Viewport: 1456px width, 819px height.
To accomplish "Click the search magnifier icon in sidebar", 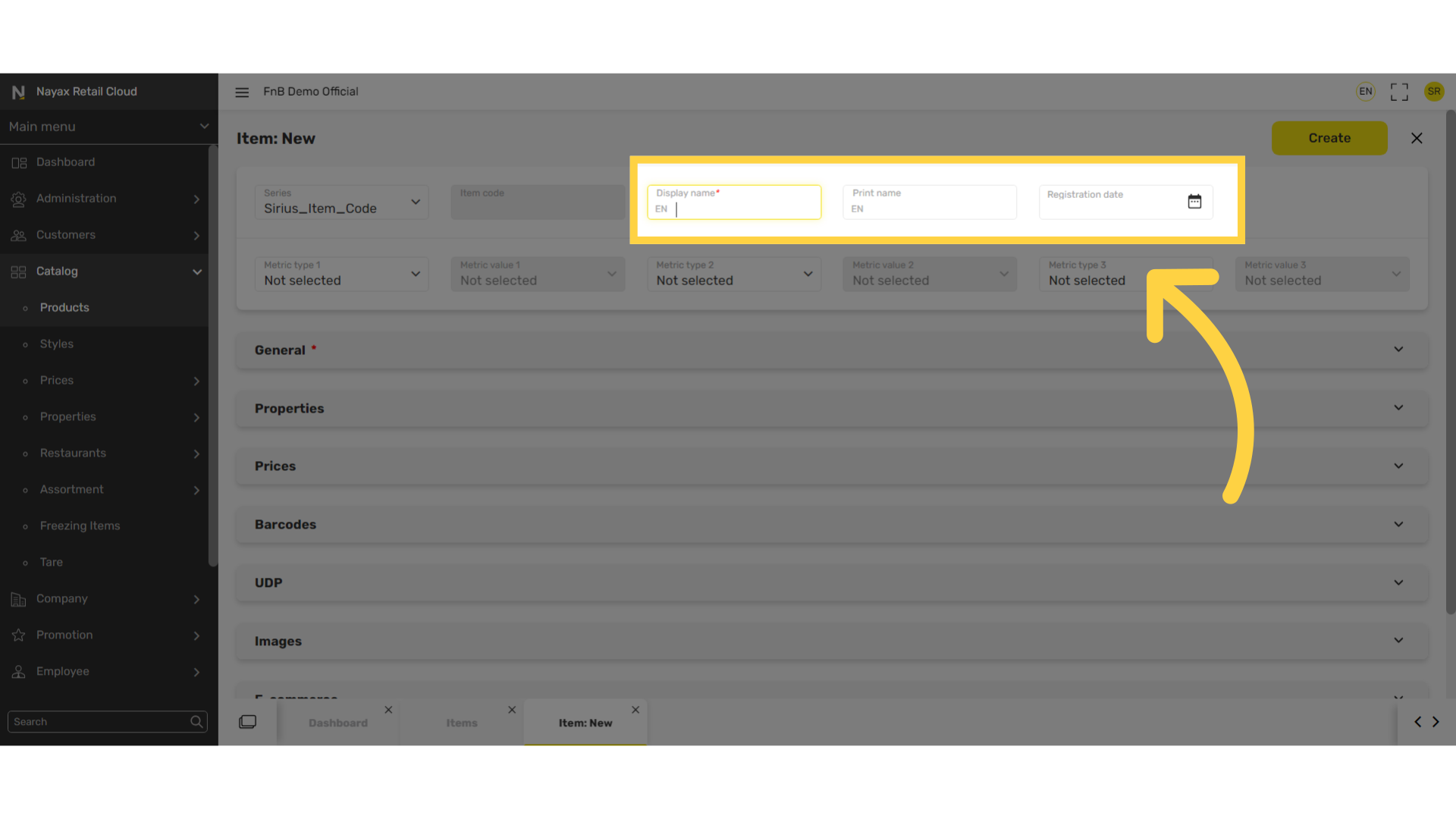I will point(196,722).
